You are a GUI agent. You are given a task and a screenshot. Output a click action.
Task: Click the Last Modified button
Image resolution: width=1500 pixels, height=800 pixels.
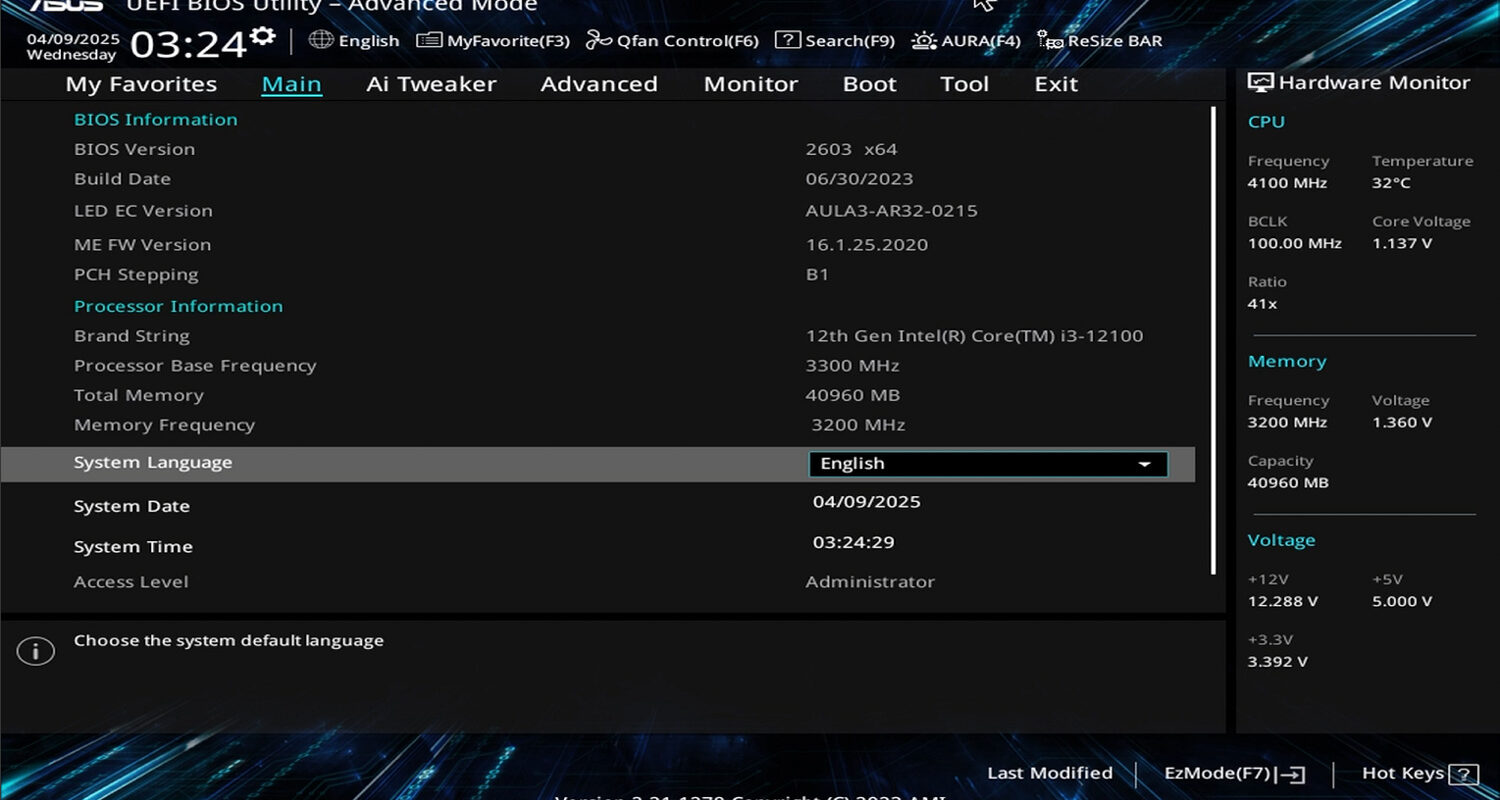point(1049,773)
